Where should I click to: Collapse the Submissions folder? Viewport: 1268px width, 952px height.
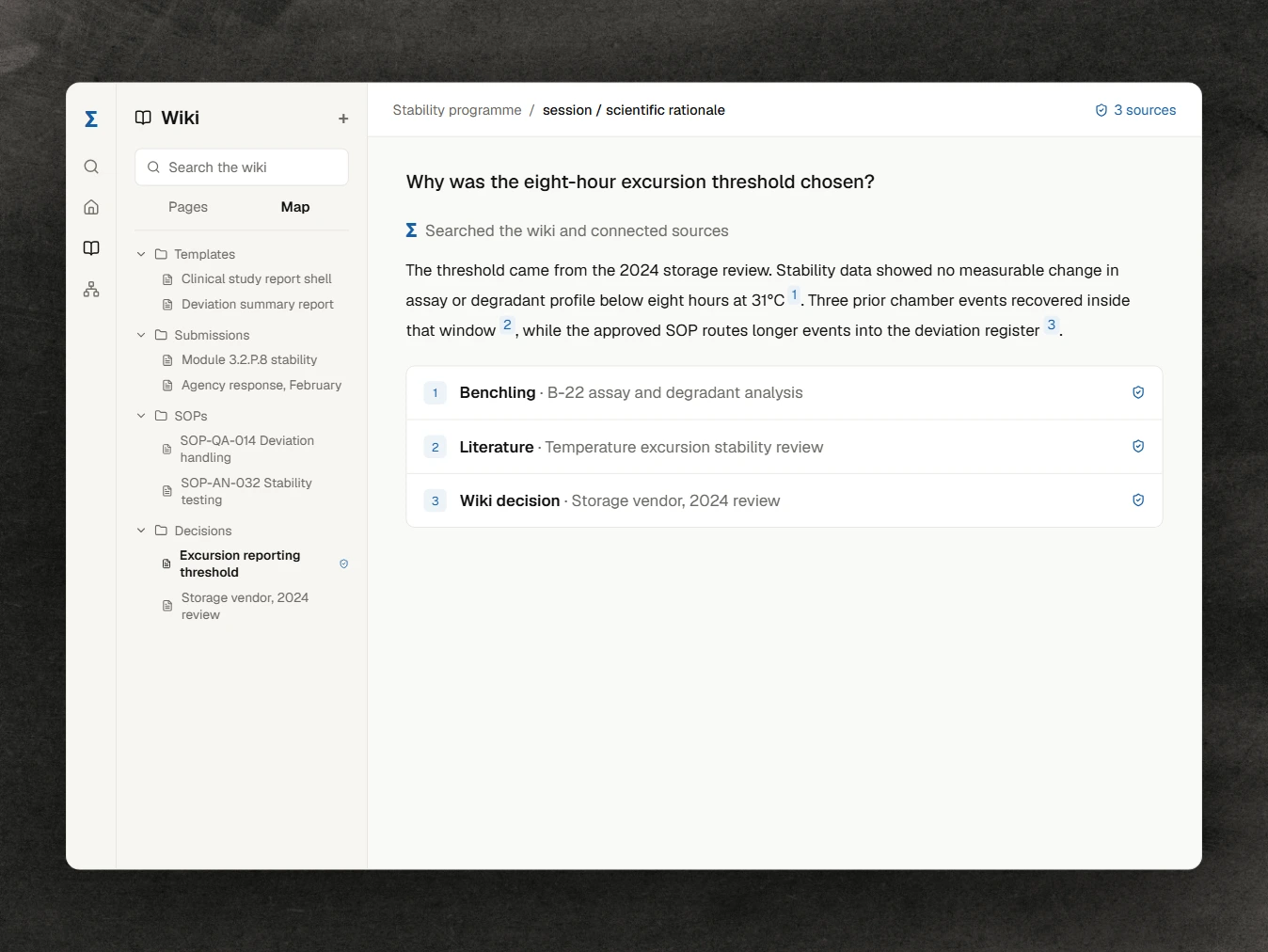click(x=141, y=335)
